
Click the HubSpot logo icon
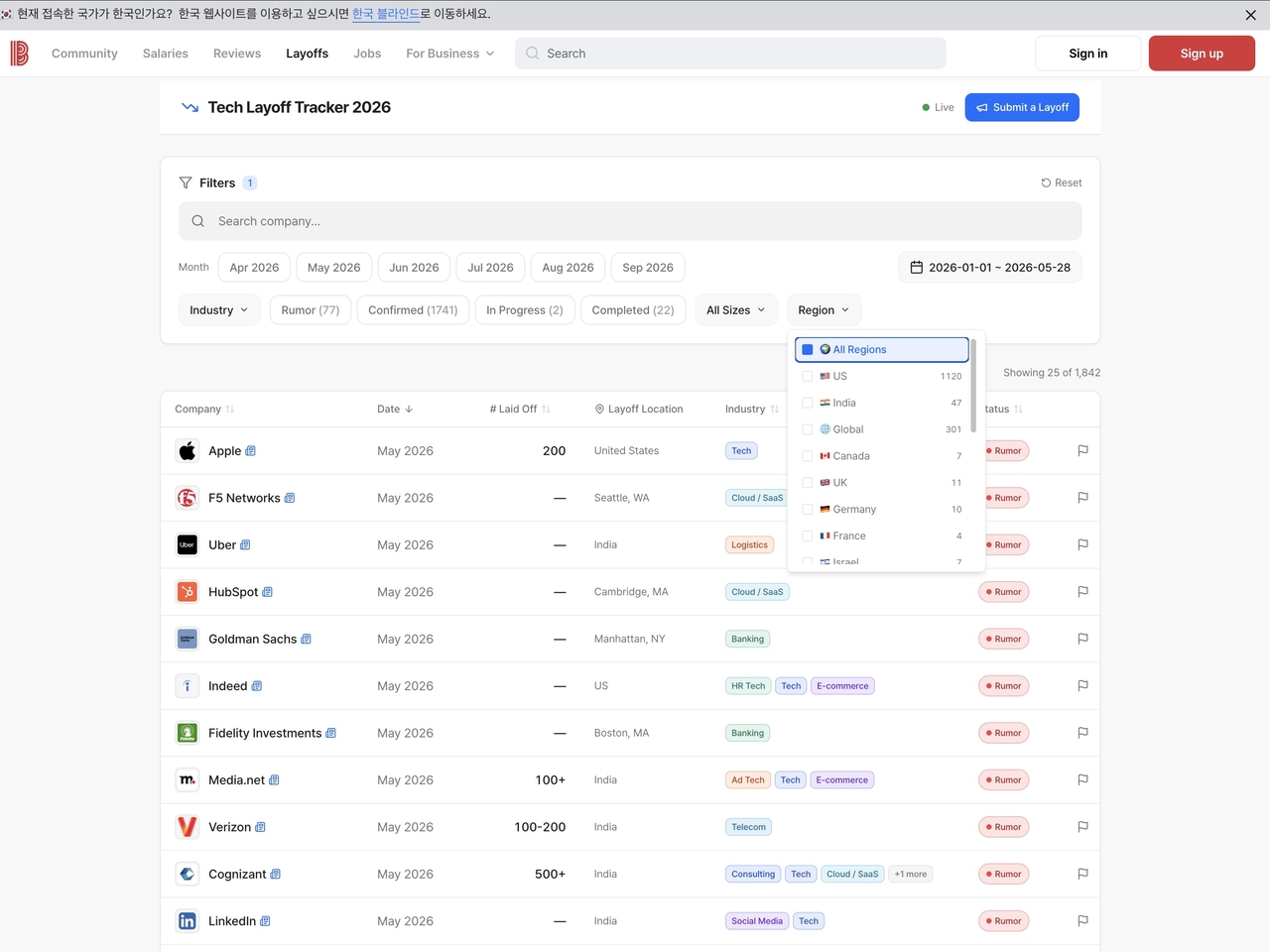pos(187,592)
